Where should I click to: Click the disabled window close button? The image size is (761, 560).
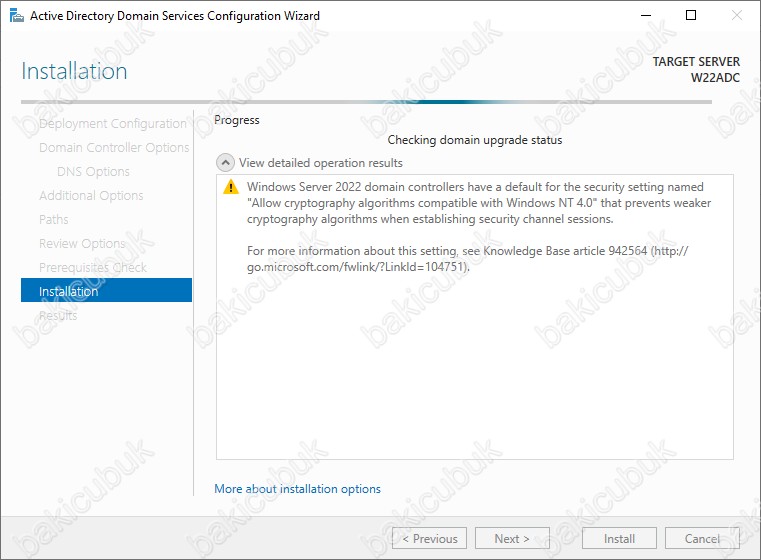737,16
